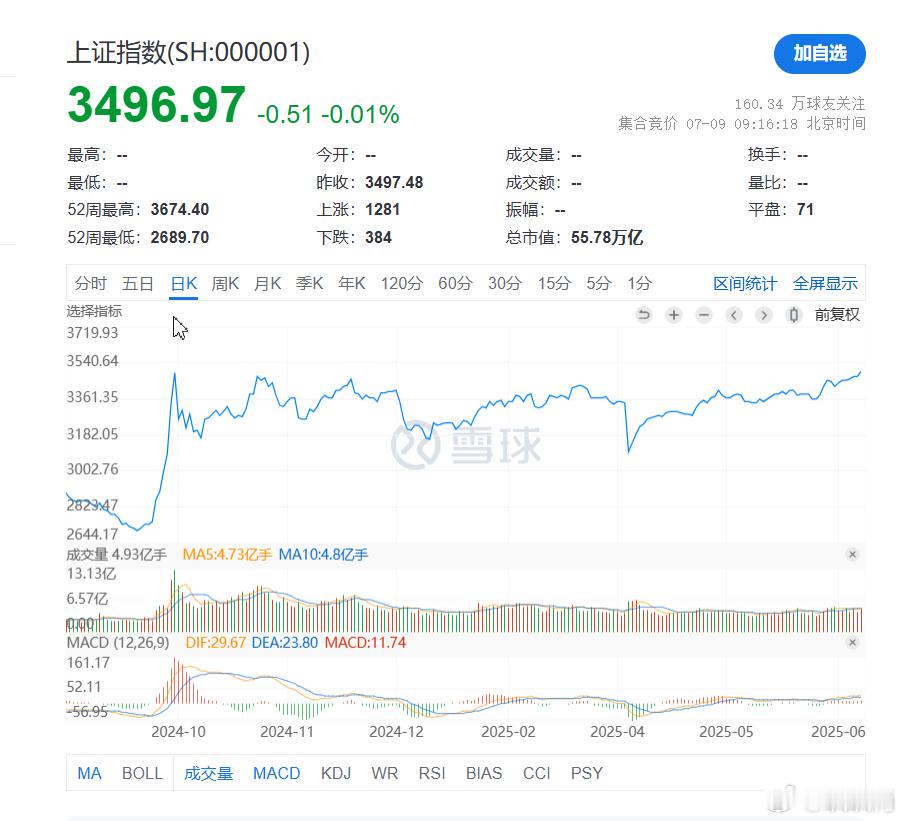Zoom in chart with plus icon
The image size is (905, 821).
[x=674, y=315]
